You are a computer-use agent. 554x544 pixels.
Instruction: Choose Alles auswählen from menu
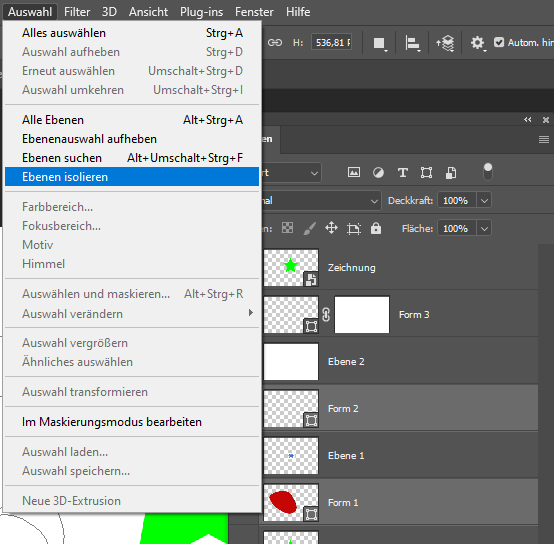tap(132, 33)
